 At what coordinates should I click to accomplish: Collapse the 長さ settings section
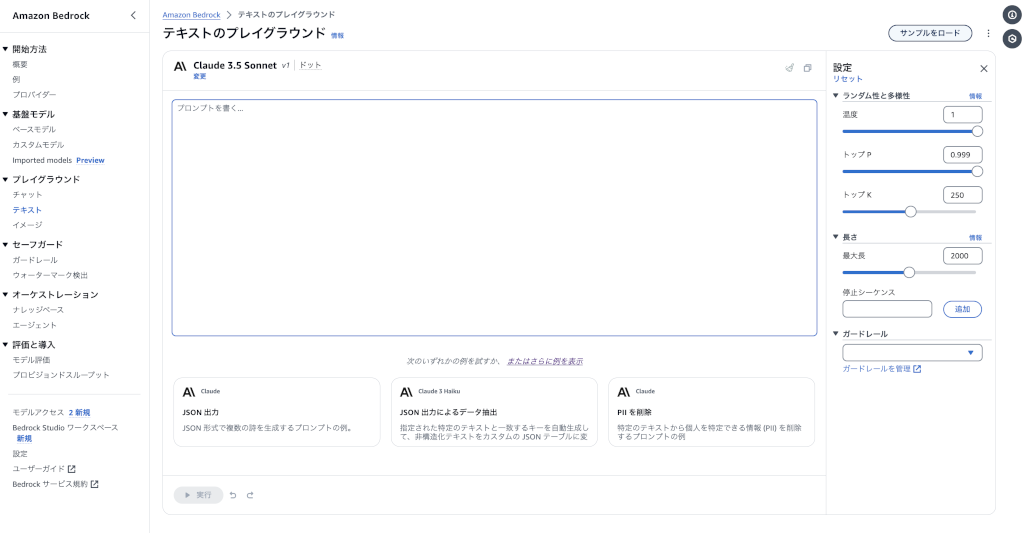pyautogui.click(x=837, y=237)
